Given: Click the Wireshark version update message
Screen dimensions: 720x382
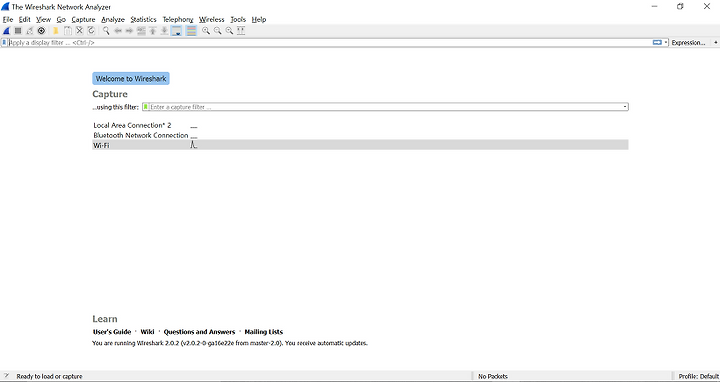Looking at the screenshot, I should [x=230, y=343].
